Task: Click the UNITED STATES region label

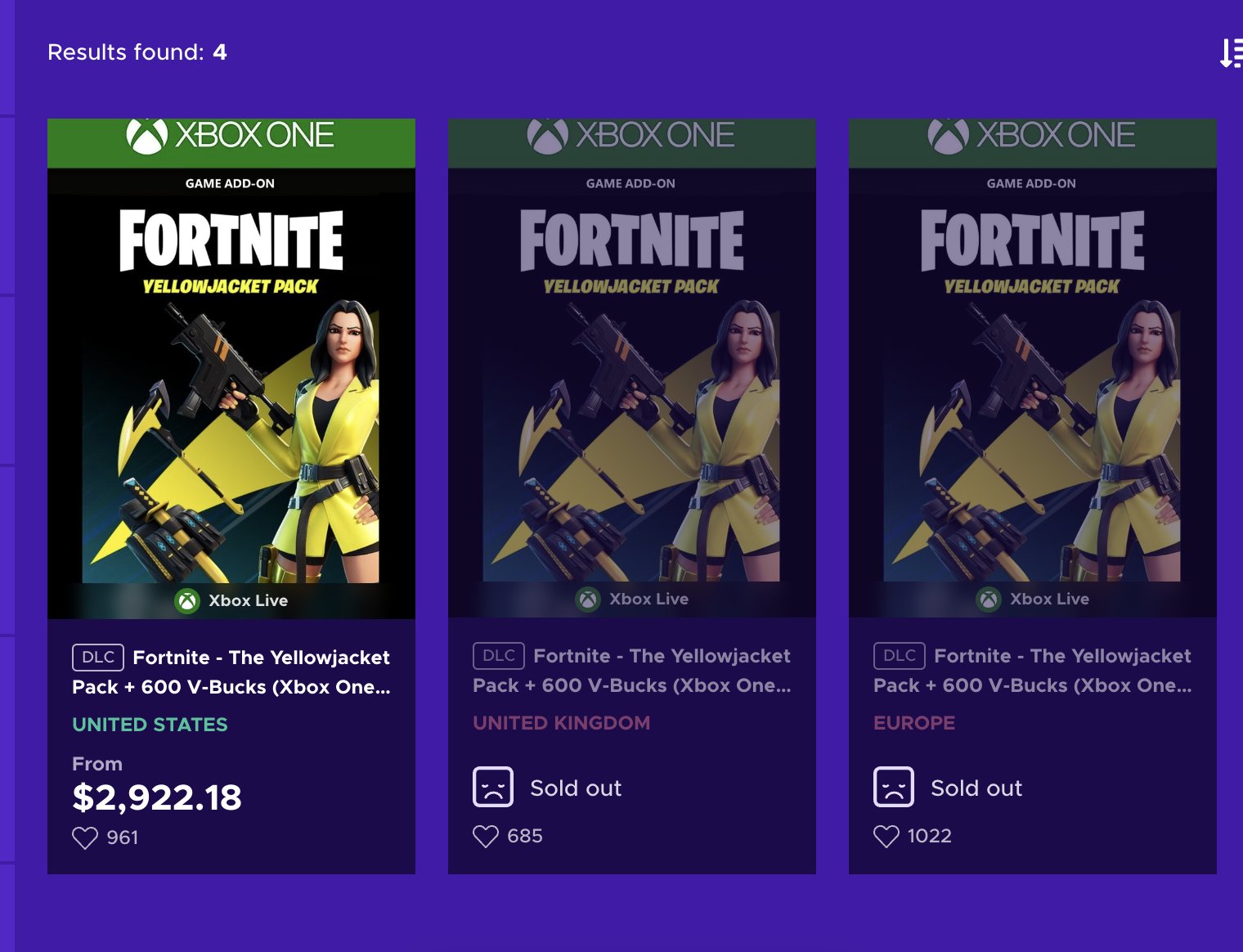Action: point(150,725)
